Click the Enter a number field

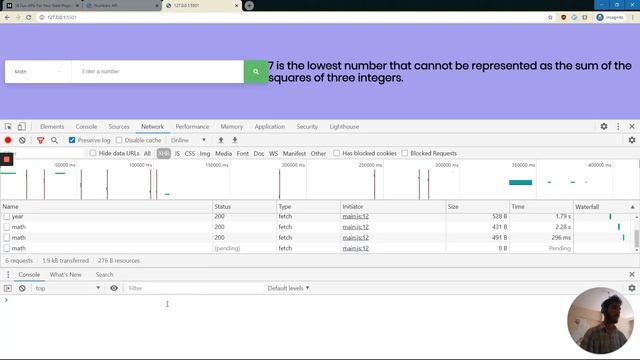pyautogui.click(x=158, y=71)
